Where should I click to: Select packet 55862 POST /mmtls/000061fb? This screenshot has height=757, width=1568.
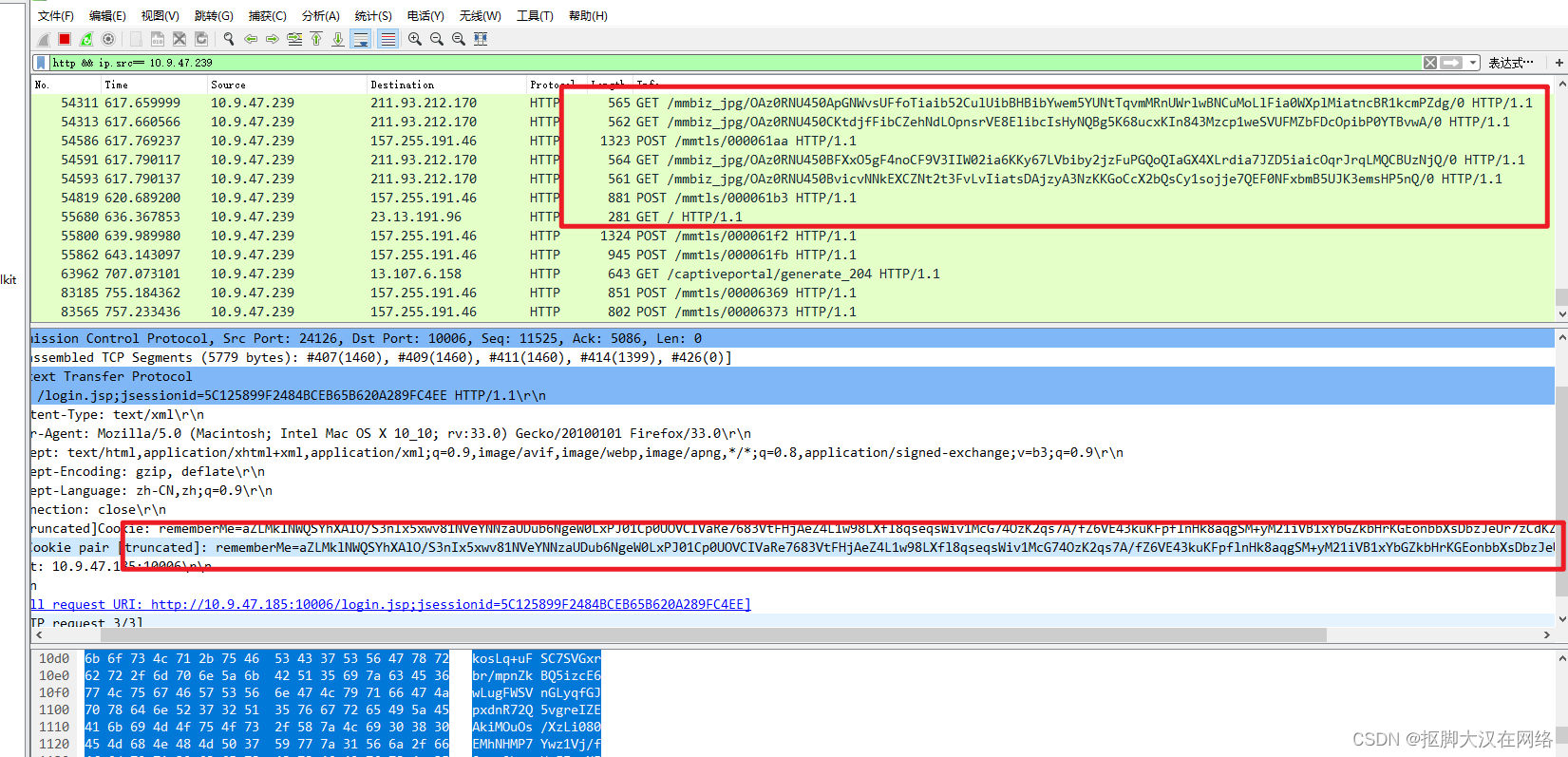coord(793,255)
